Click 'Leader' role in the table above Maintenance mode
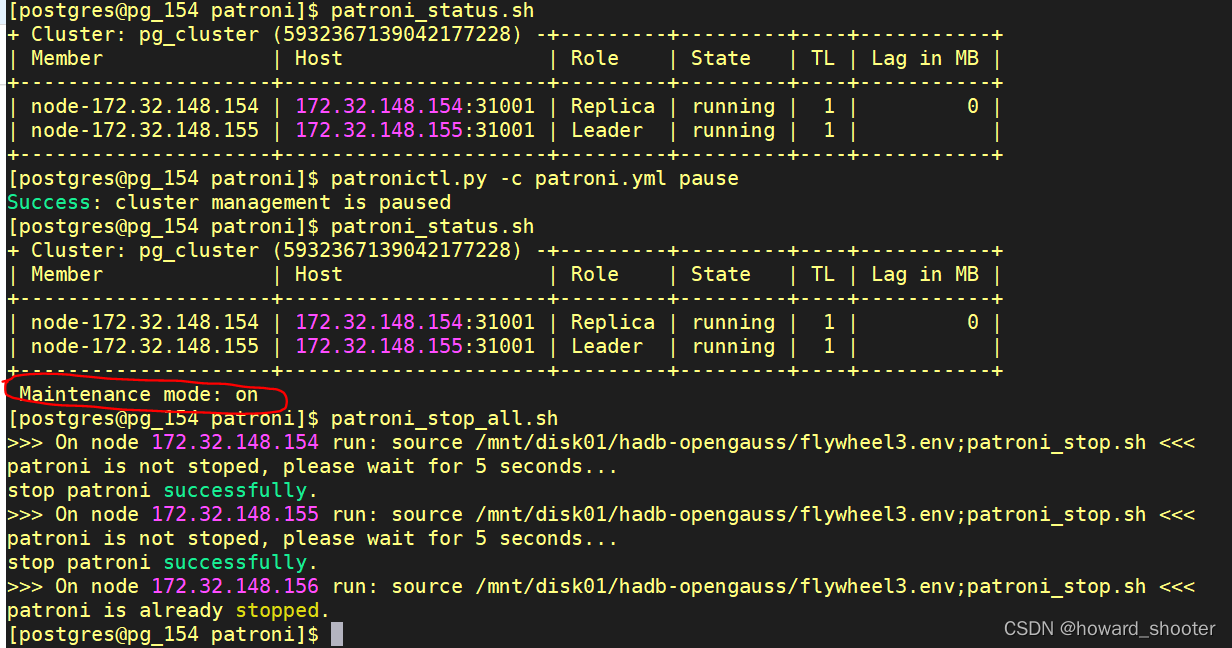Viewport: 1232px width, 648px height. pyautogui.click(x=607, y=347)
